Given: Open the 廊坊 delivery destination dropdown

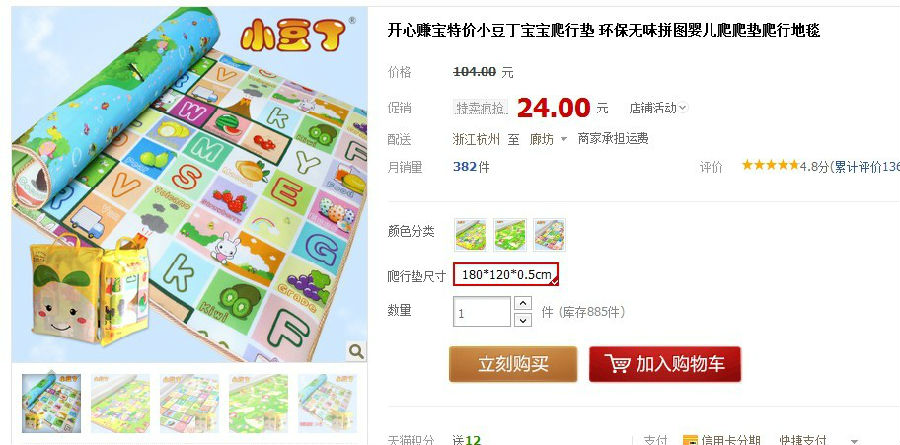Looking at the screenshot, I should (548, 139).
